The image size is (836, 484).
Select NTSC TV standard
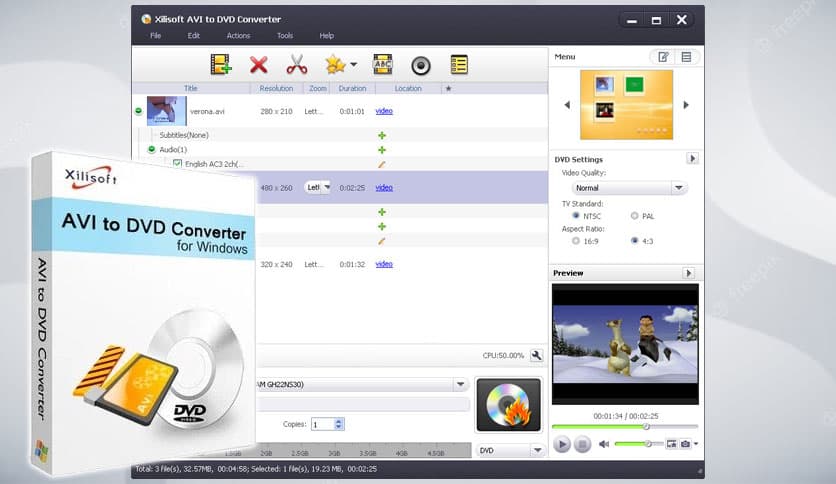click(x=576, y=215)
